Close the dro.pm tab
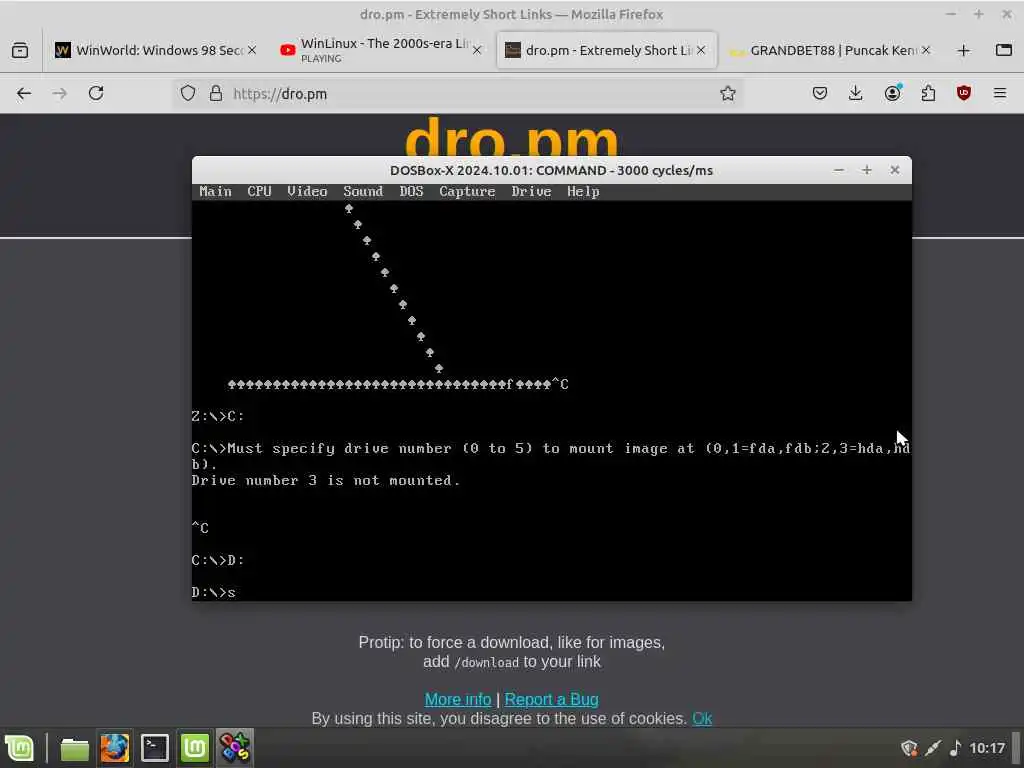 pos(701,50)
